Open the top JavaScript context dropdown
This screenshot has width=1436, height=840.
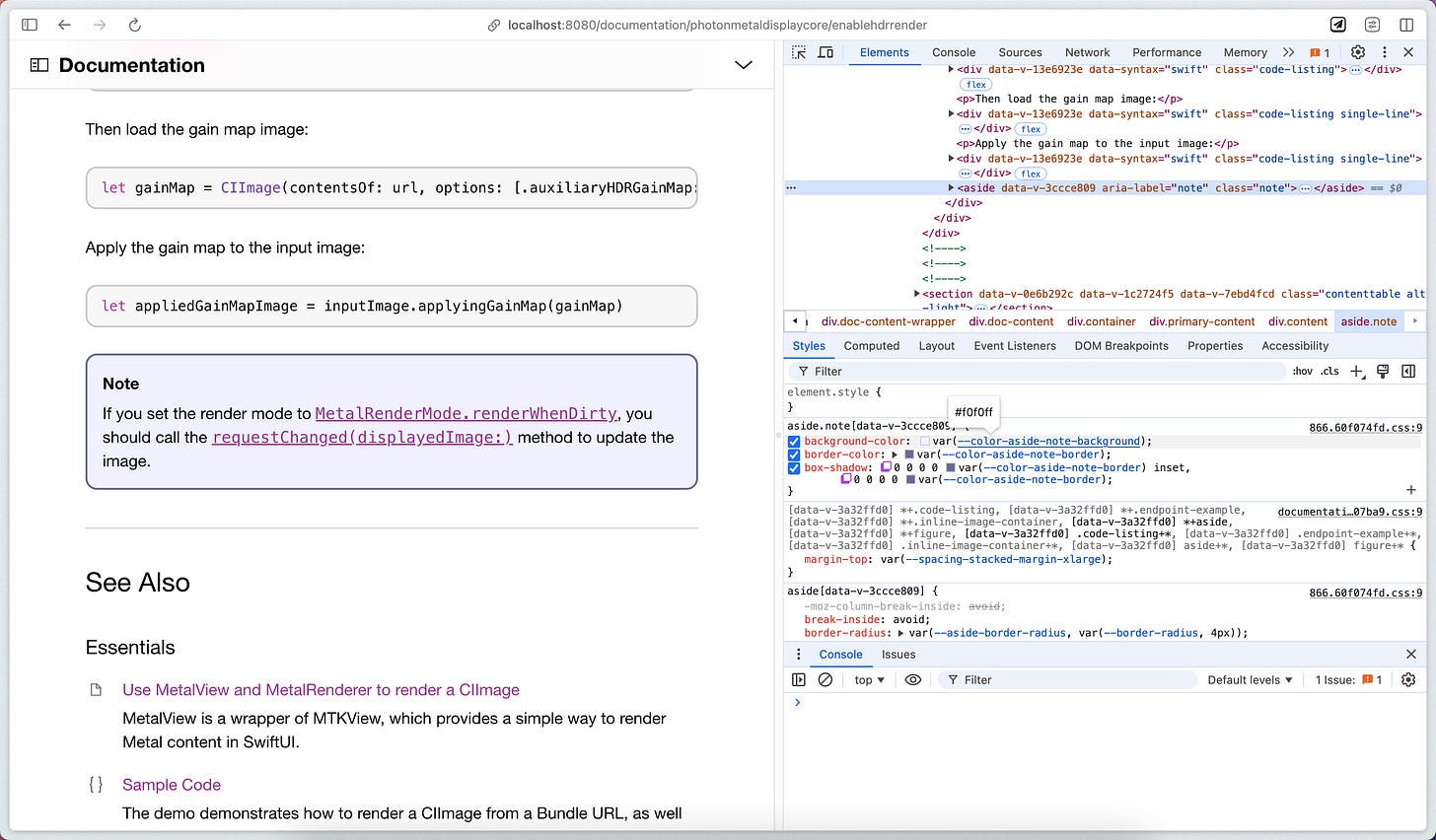click(869, 680)
